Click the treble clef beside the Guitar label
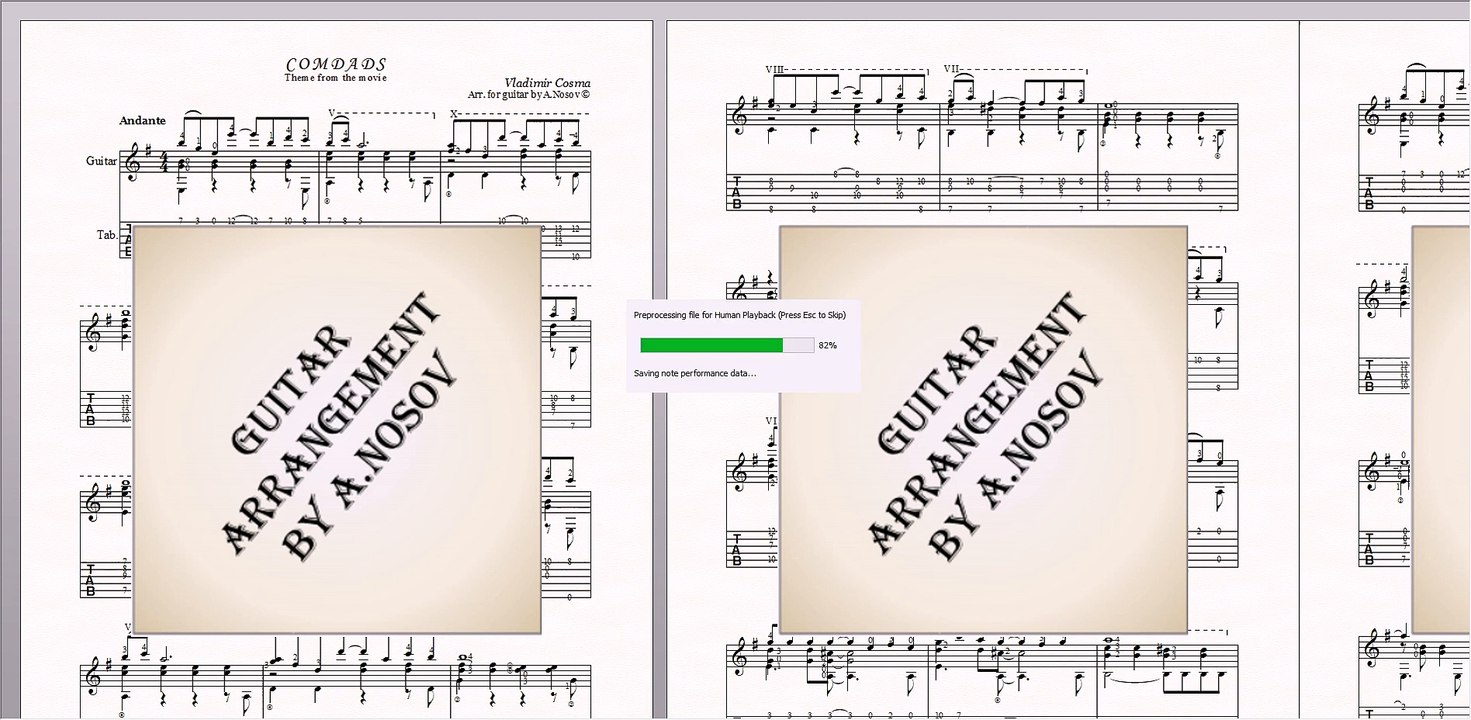The width and height of the screenshot is (1471, 720). (133, 163)
